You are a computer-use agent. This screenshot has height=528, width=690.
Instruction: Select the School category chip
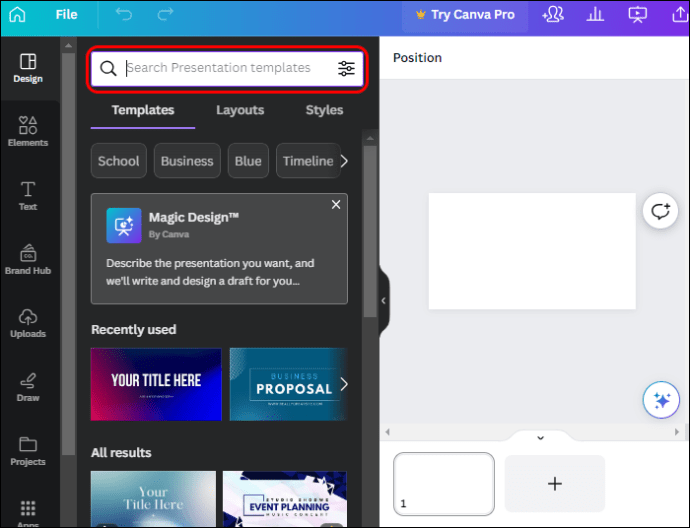point(119,161)
